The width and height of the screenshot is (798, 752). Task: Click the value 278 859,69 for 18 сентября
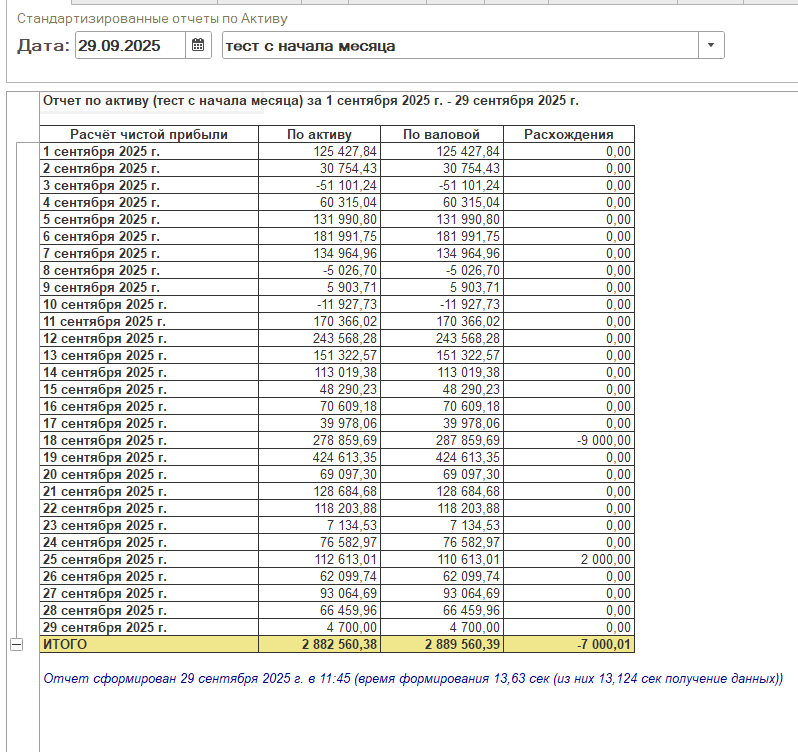pyautogui.click(x=320, y=441)
